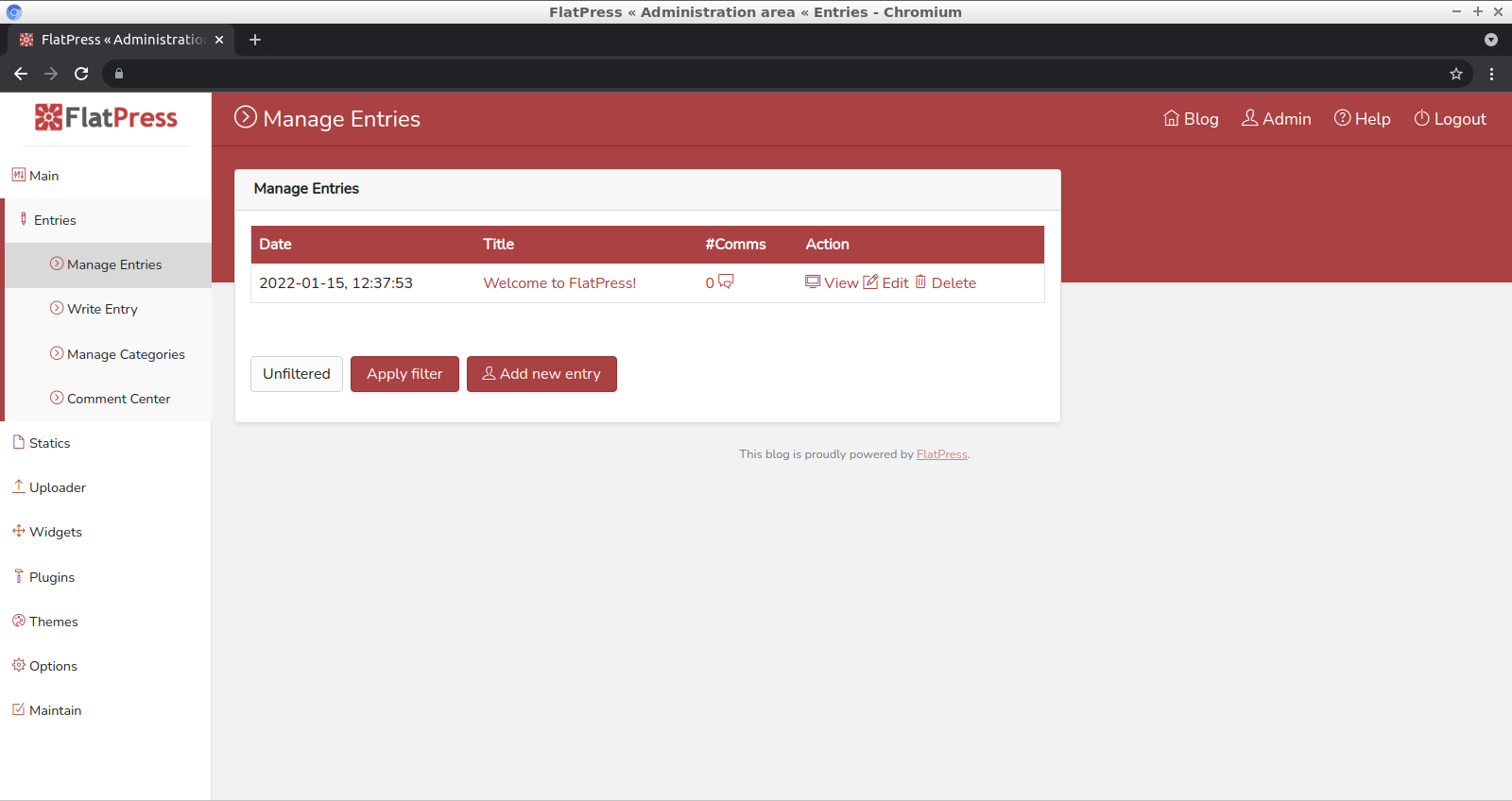
Task: Click the circled arrow icon beside Manage Entries heading
Action: click(x=246, y=117)
